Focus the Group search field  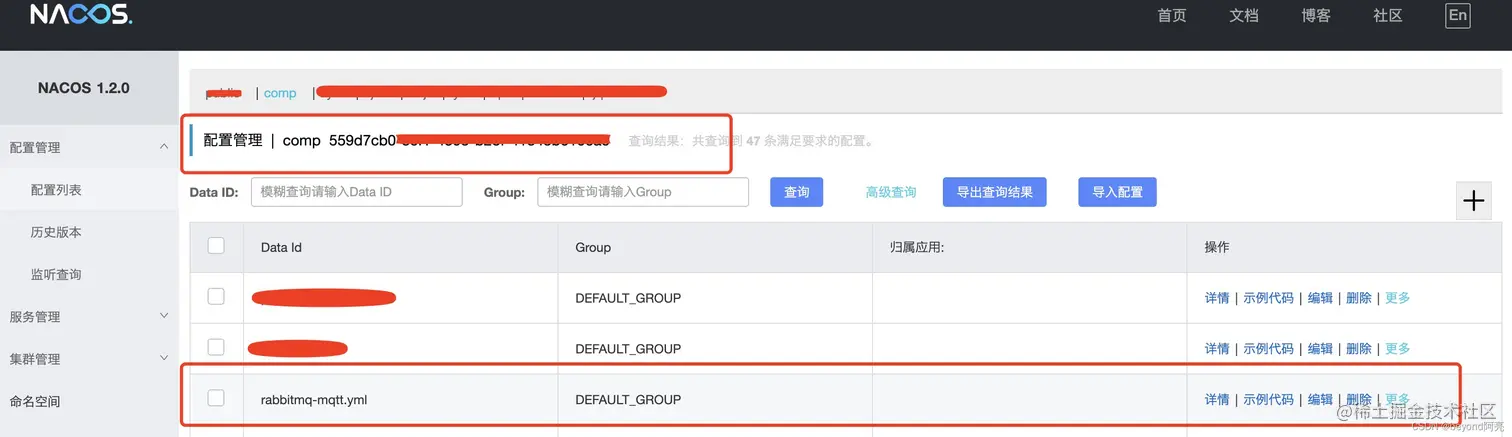[643, 192]
